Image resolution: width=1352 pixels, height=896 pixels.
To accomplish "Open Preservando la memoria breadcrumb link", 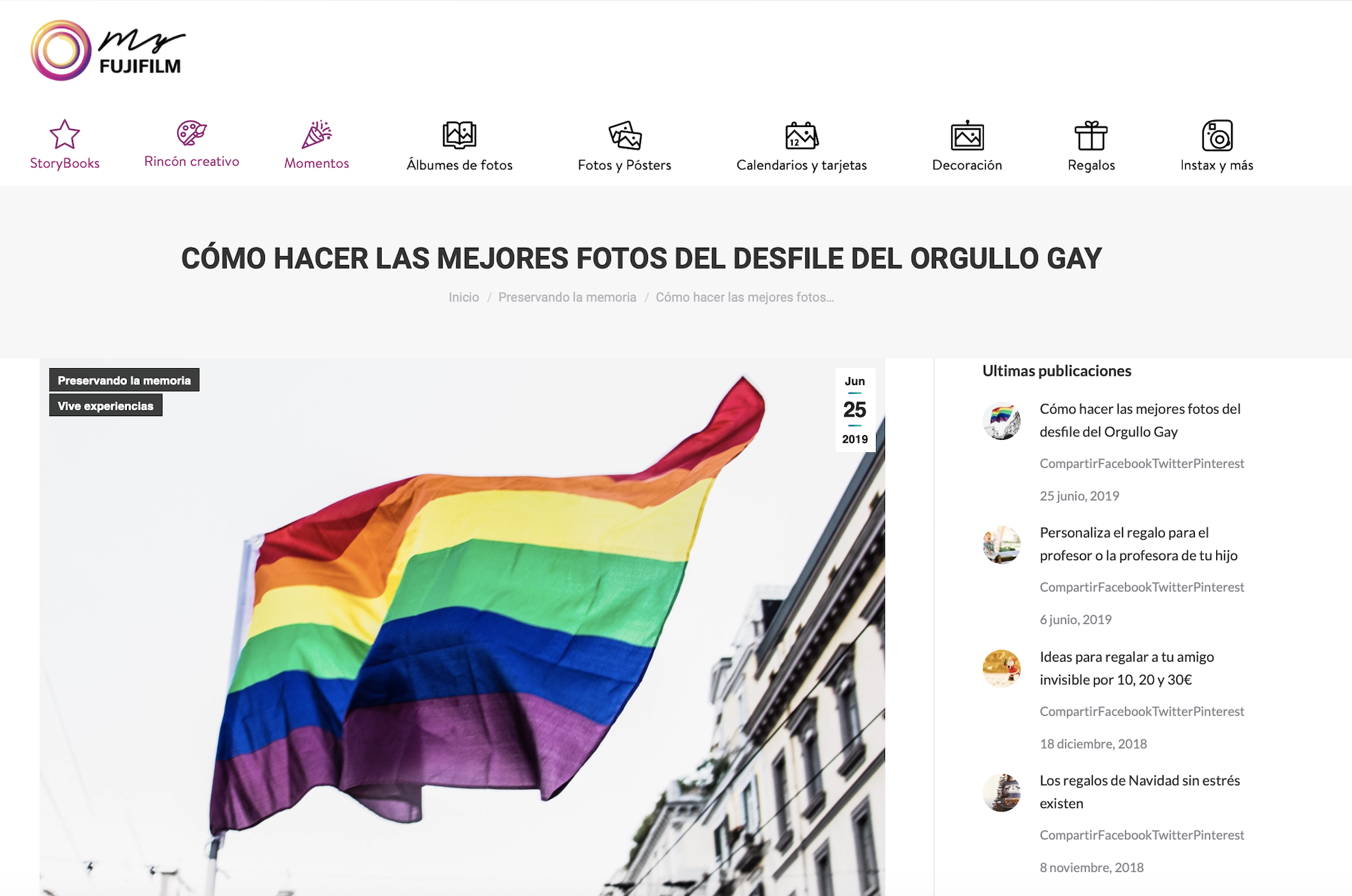I will click(567, 298).
